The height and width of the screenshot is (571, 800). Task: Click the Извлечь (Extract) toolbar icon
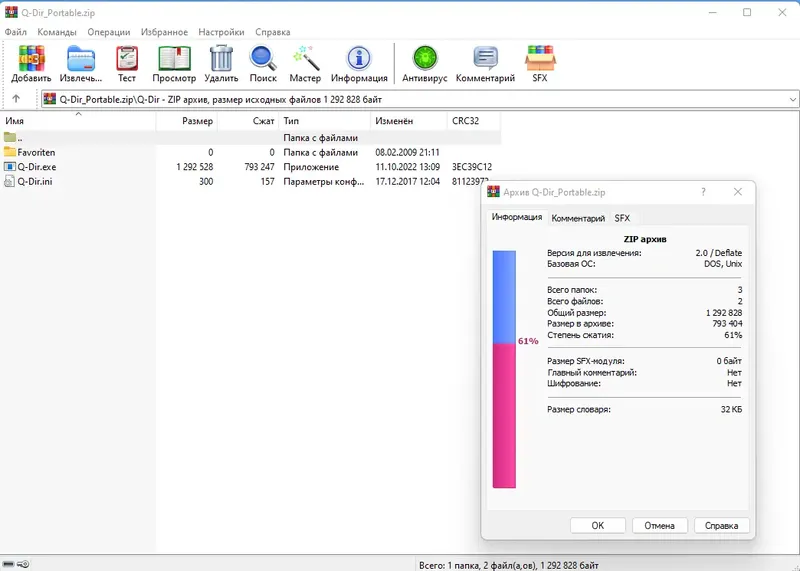point(81,58)
